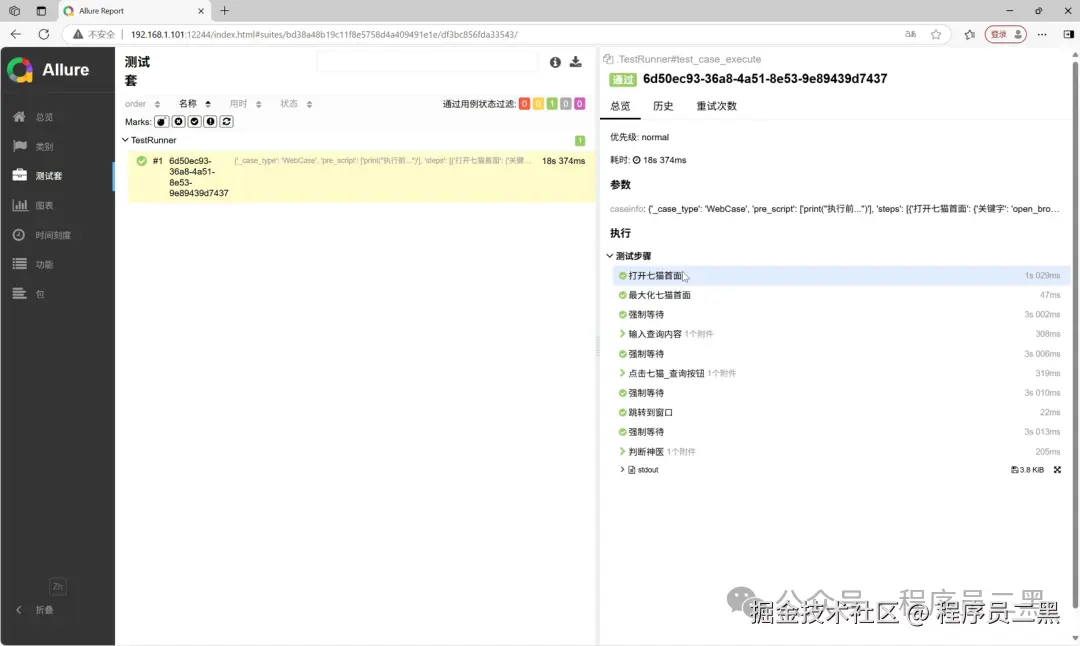Download the suites data as CSV
Image resolution: width=1080 pixels, height=646 pixels.
576,62
